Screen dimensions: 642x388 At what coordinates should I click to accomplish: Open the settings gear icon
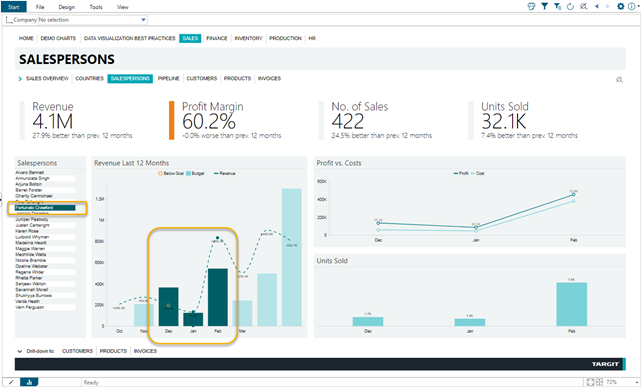coord(621,7)
